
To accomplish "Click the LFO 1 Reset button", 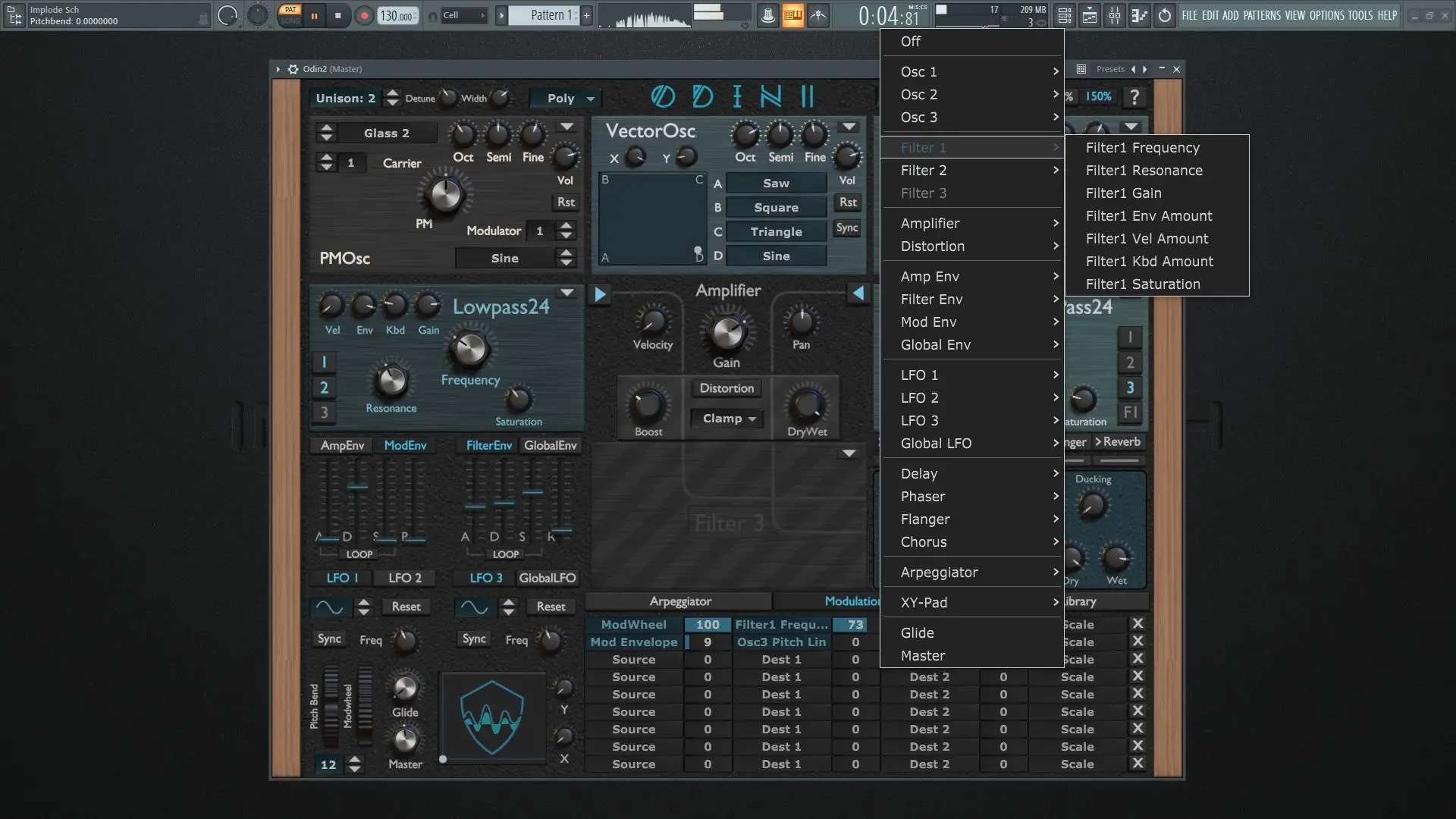I will click(x=406, y=607).
